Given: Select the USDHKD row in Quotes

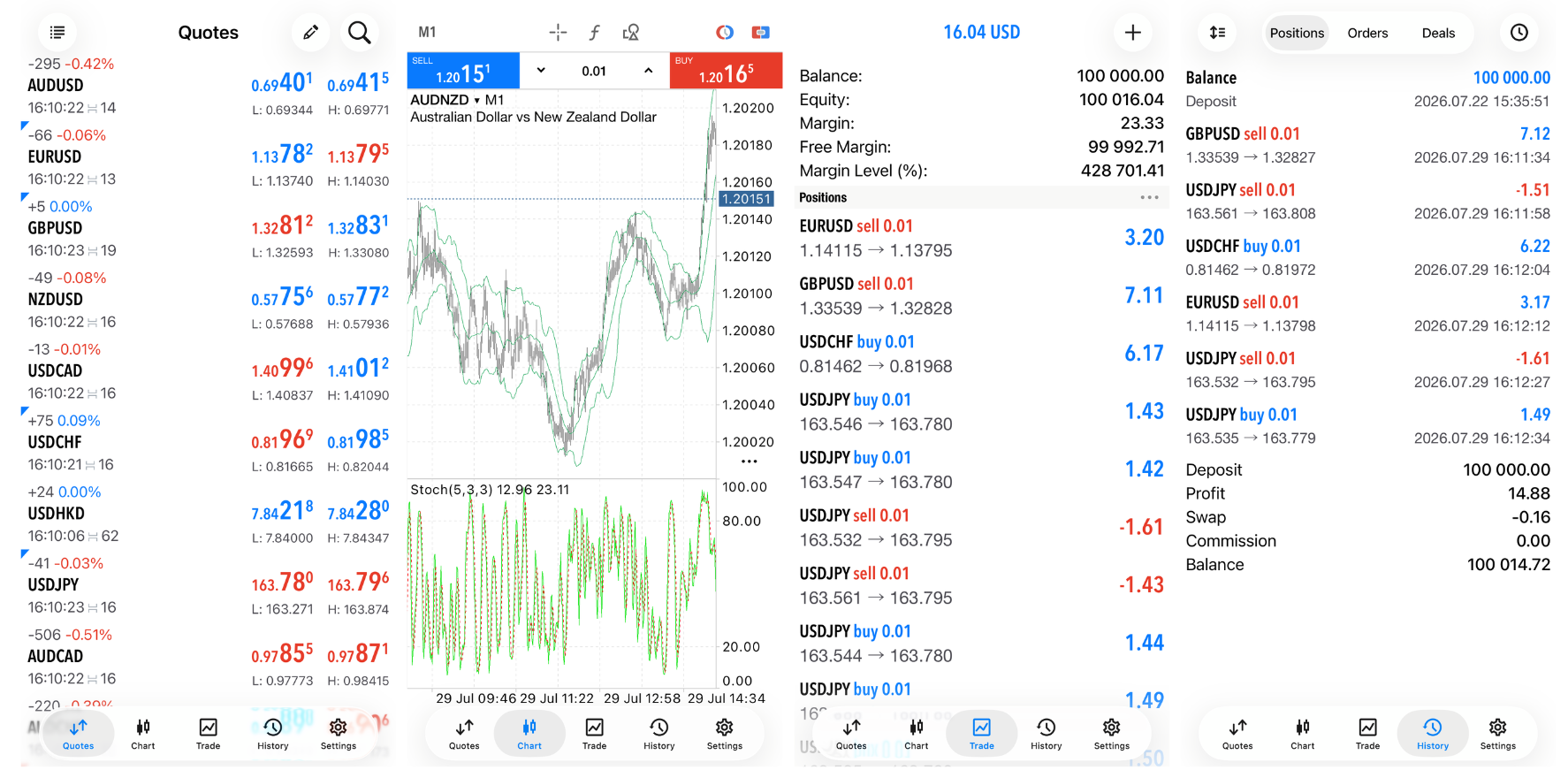Looking at the screenshot, I should pyautogui.click(x=209, y=514).
